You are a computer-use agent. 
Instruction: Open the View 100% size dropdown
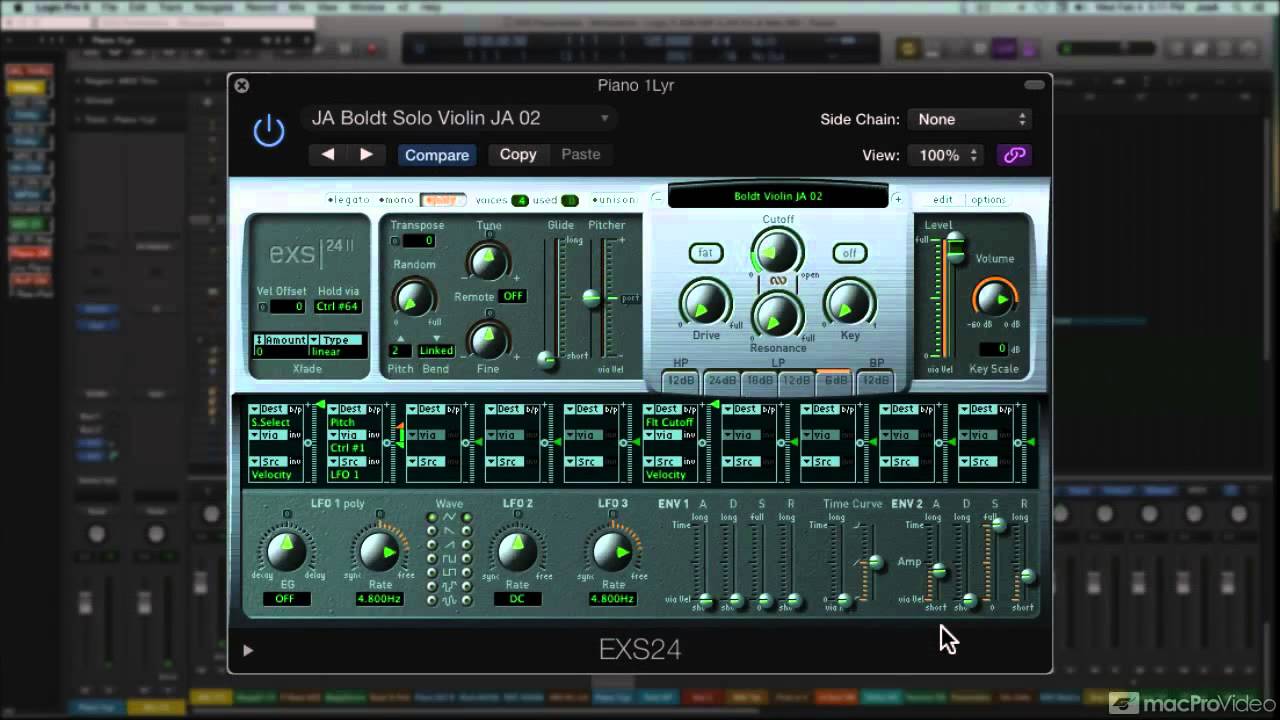(x=945, y=155)
